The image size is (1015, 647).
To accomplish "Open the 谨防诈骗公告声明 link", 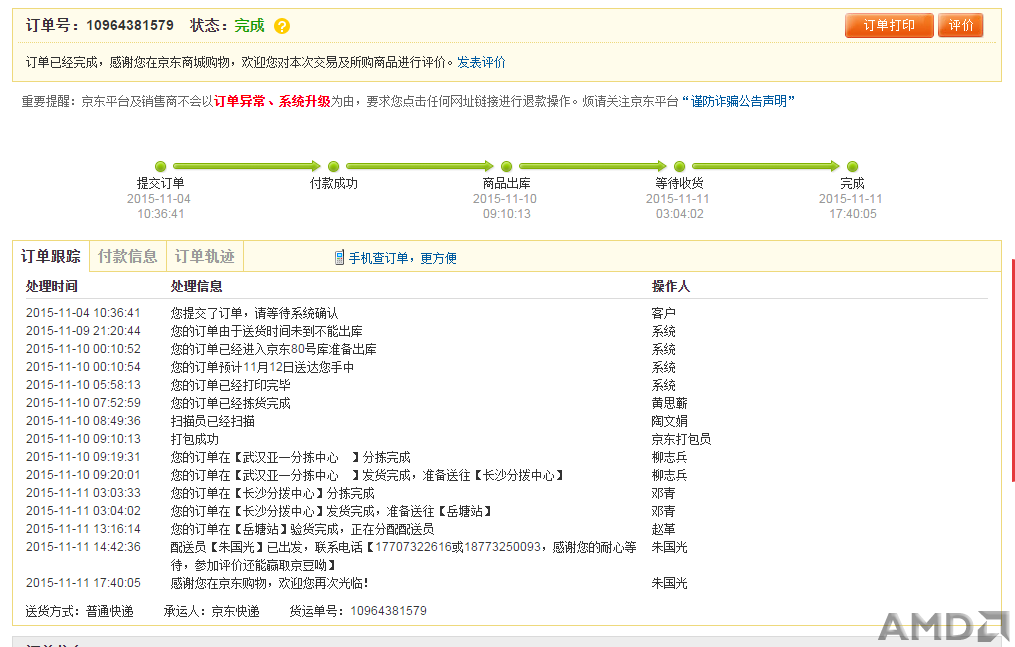I will tap(738, 101).
